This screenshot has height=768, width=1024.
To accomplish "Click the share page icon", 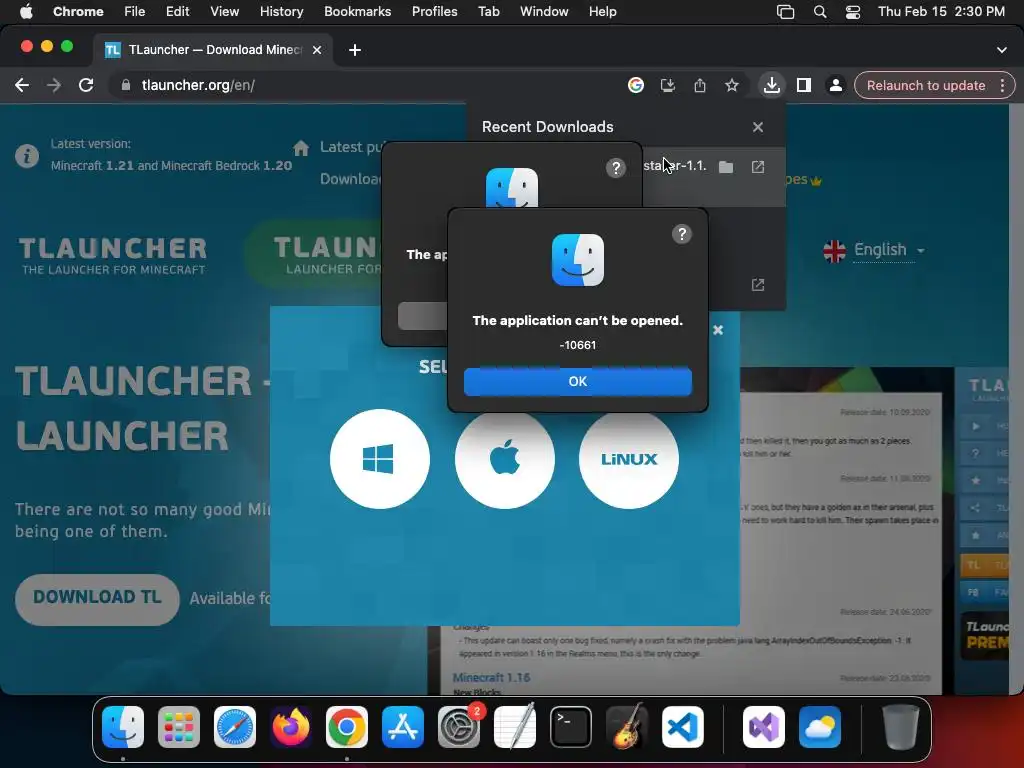I will (x=699, y=86).
